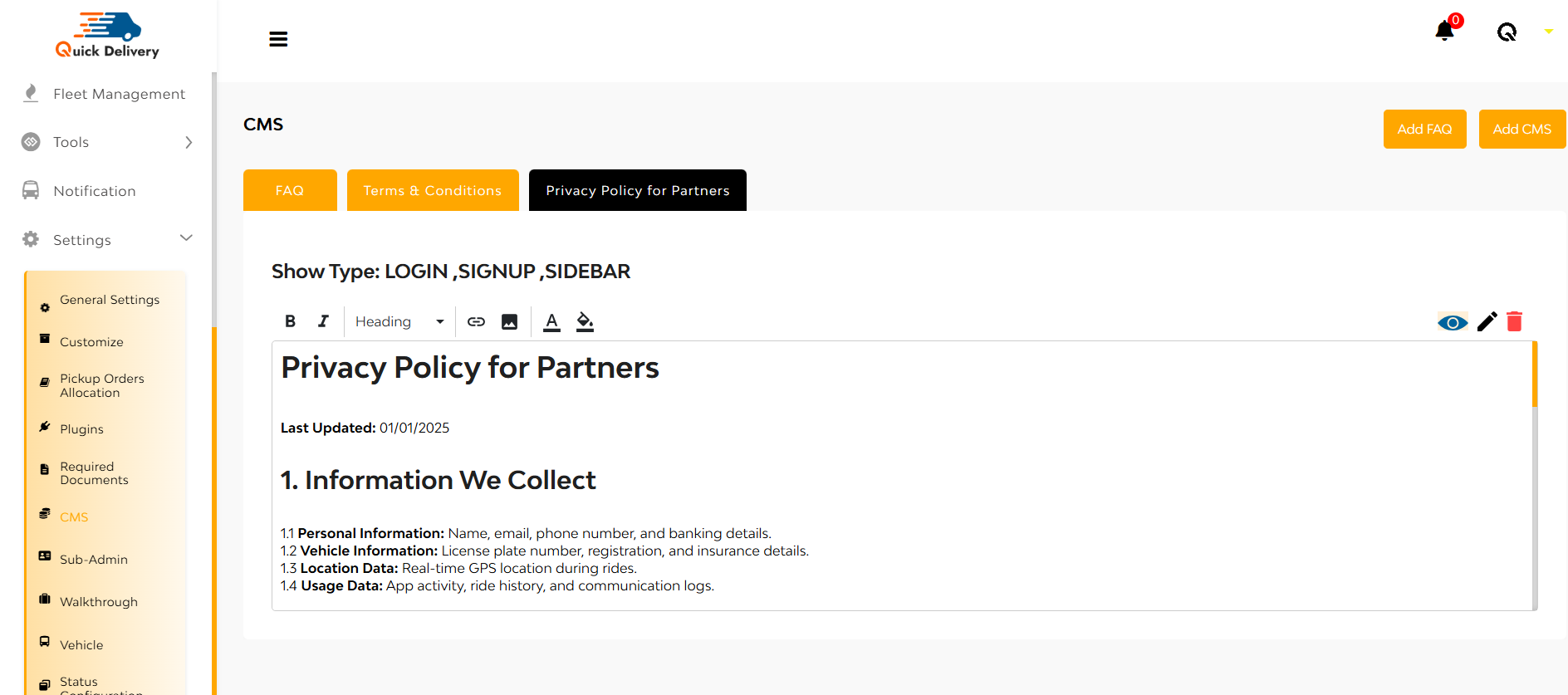The height and width of the screenshot is (695, 1568).
Task: Open Sub-Admin in settings sidebar
Action: click(x=94, y=559)
